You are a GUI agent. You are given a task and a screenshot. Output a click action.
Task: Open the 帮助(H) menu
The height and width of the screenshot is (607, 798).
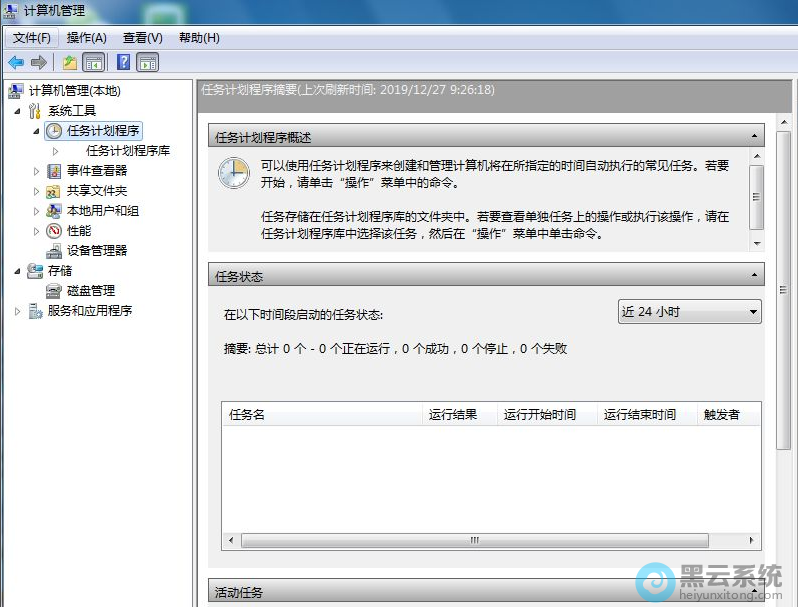(x=199, y=38)
